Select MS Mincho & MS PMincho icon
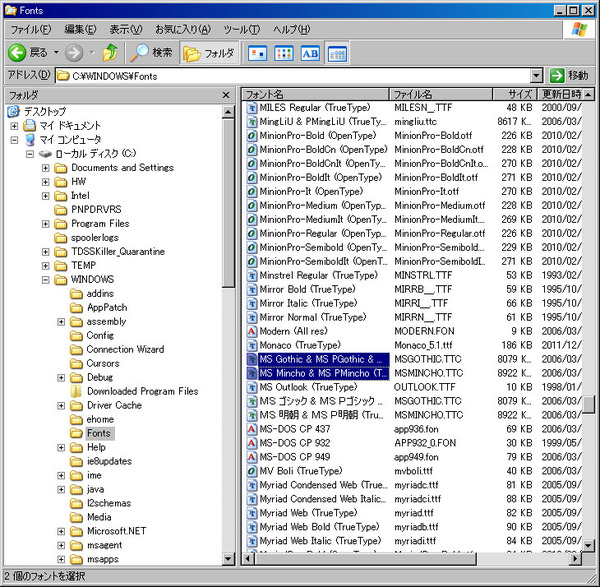This screenshot has width=600, height=587. 251,373
